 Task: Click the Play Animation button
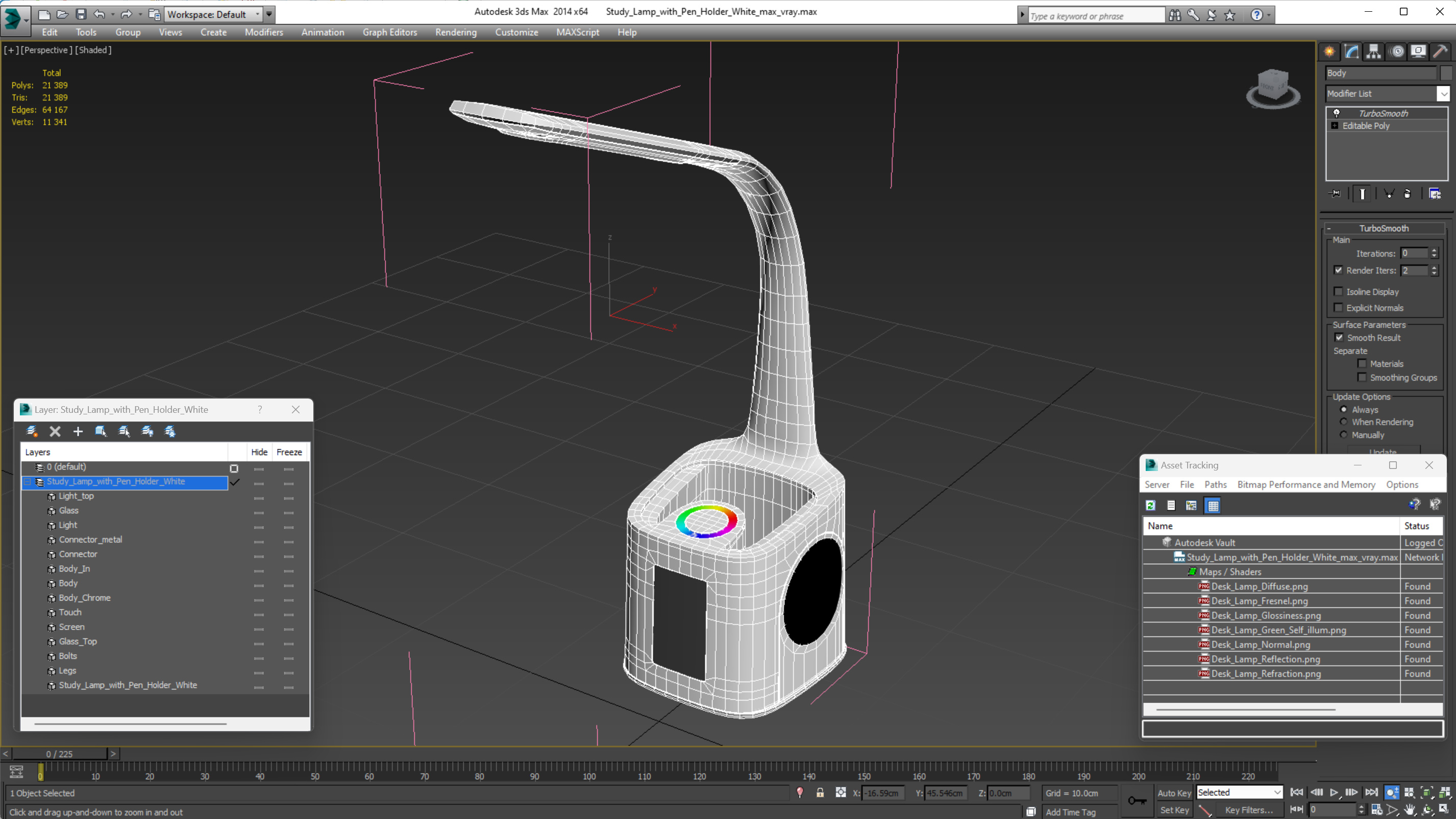pyautogui.click(x=1334, y=792)
